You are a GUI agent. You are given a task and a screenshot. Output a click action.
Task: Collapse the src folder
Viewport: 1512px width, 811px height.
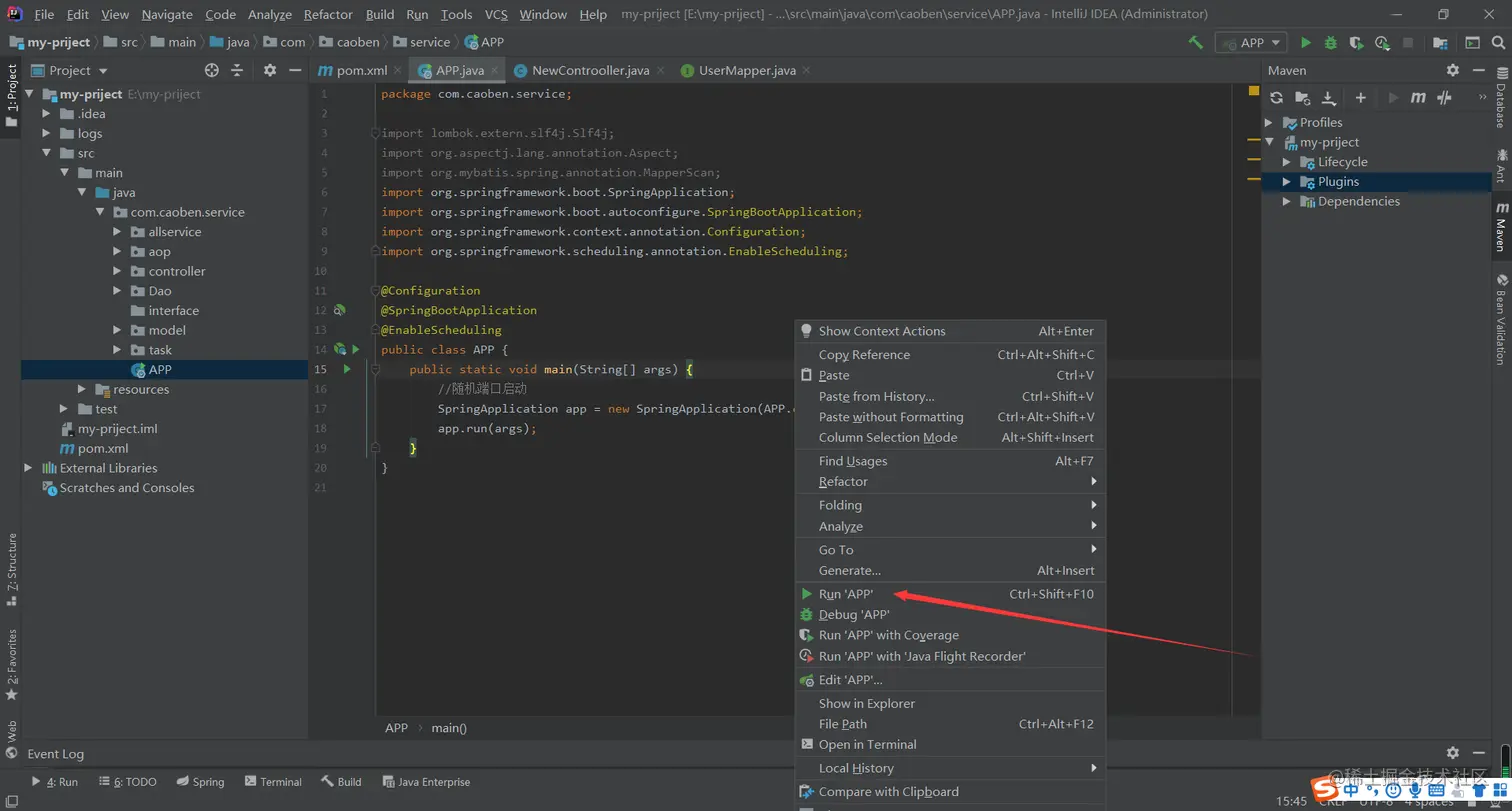coord(46,153)
